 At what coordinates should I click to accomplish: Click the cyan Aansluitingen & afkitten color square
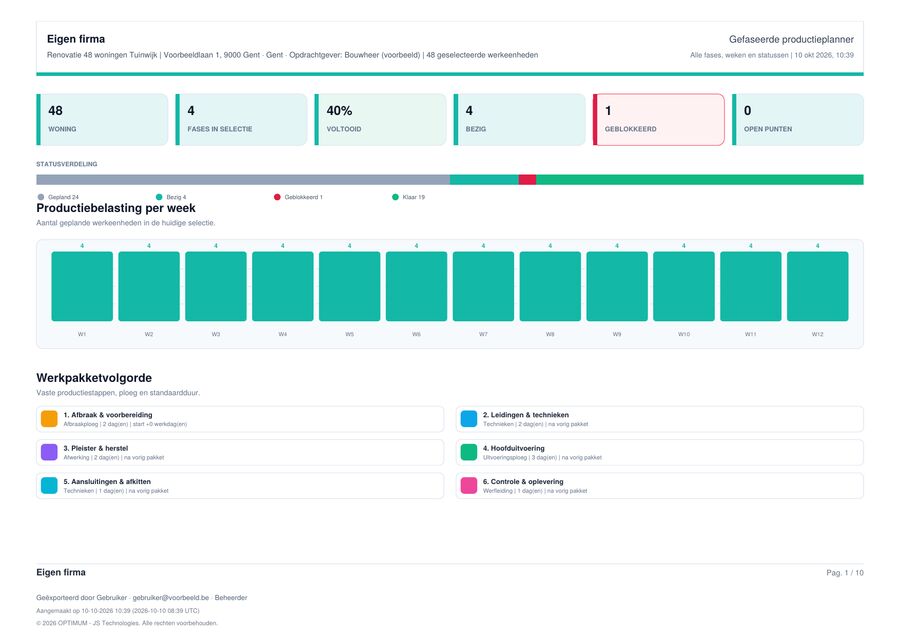(x=49, y=485)
